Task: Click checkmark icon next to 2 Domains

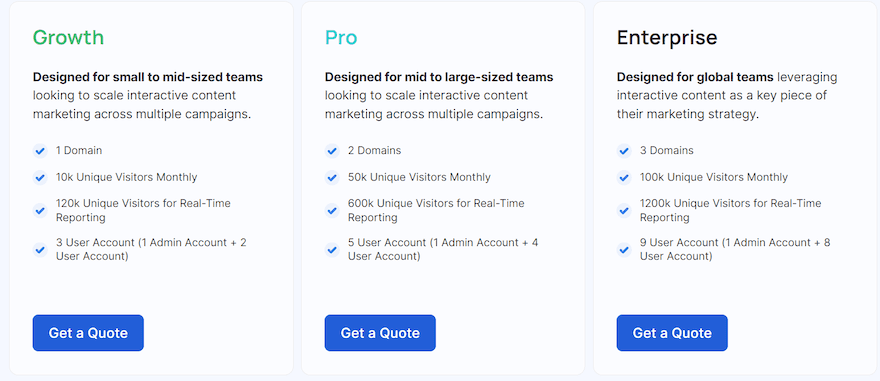Action: tap(332, 151)
